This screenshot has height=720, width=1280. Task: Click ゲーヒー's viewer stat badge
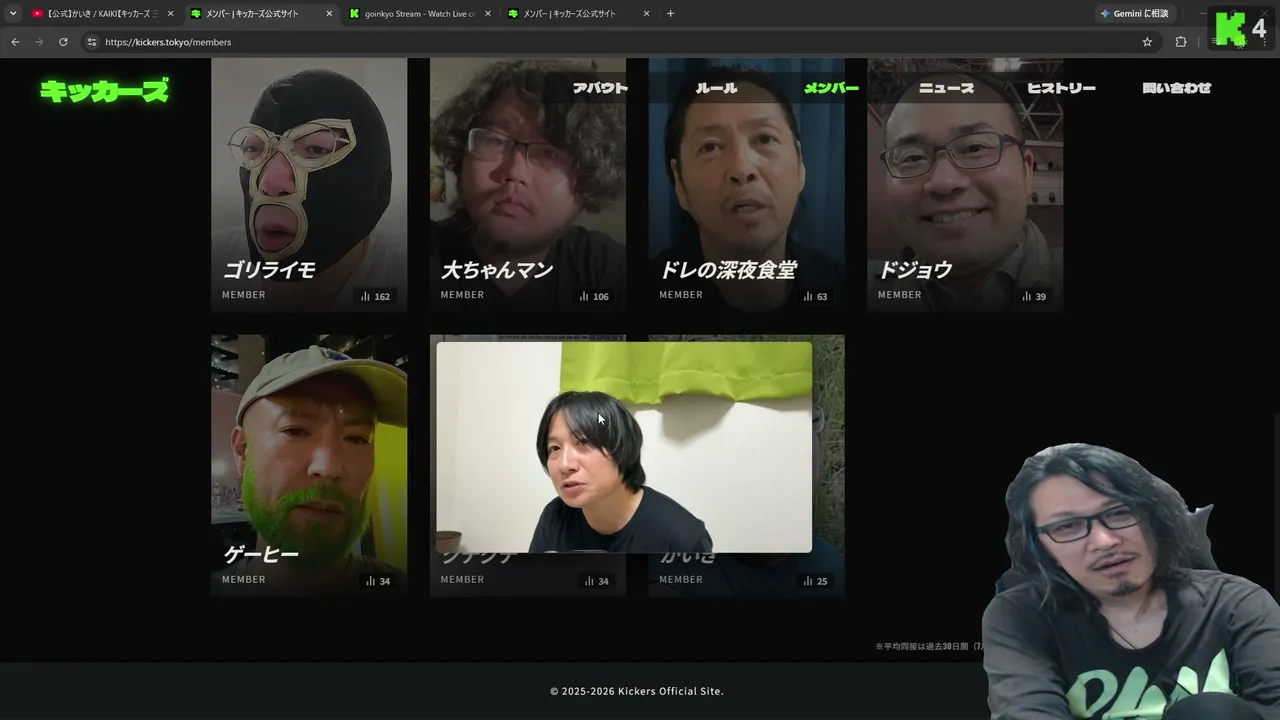[378, 581]
